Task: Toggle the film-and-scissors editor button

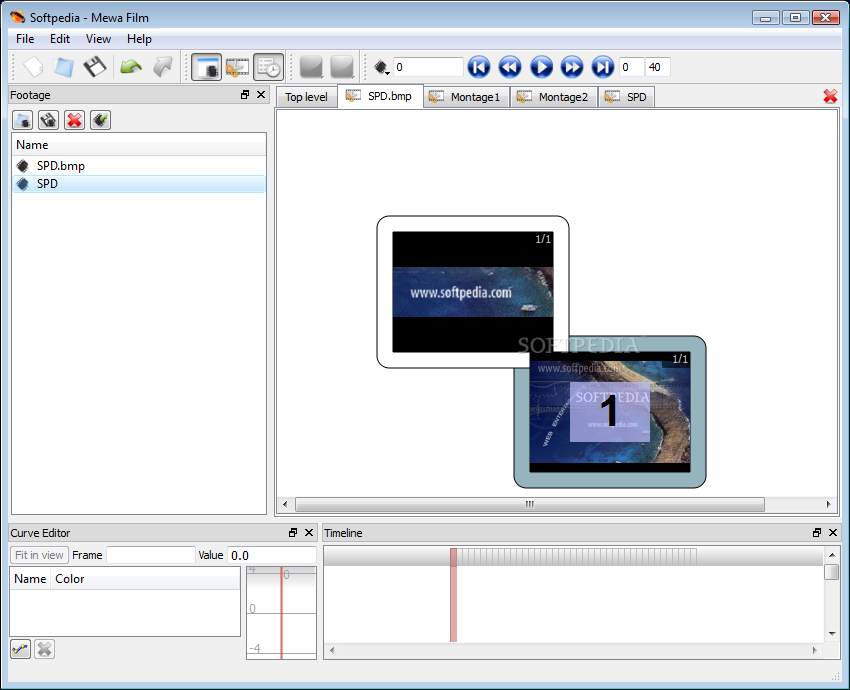Action: tap(237, 67)
